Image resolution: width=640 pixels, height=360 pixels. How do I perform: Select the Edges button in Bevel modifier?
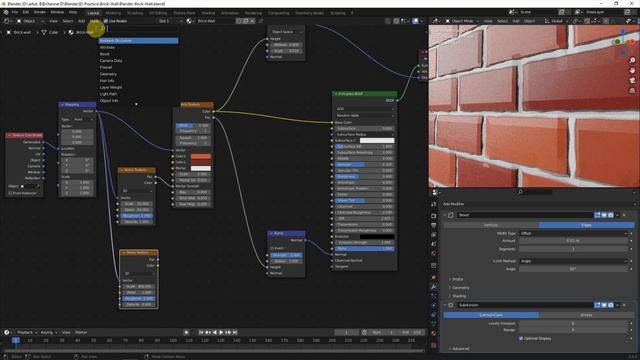tap(587, 225)
